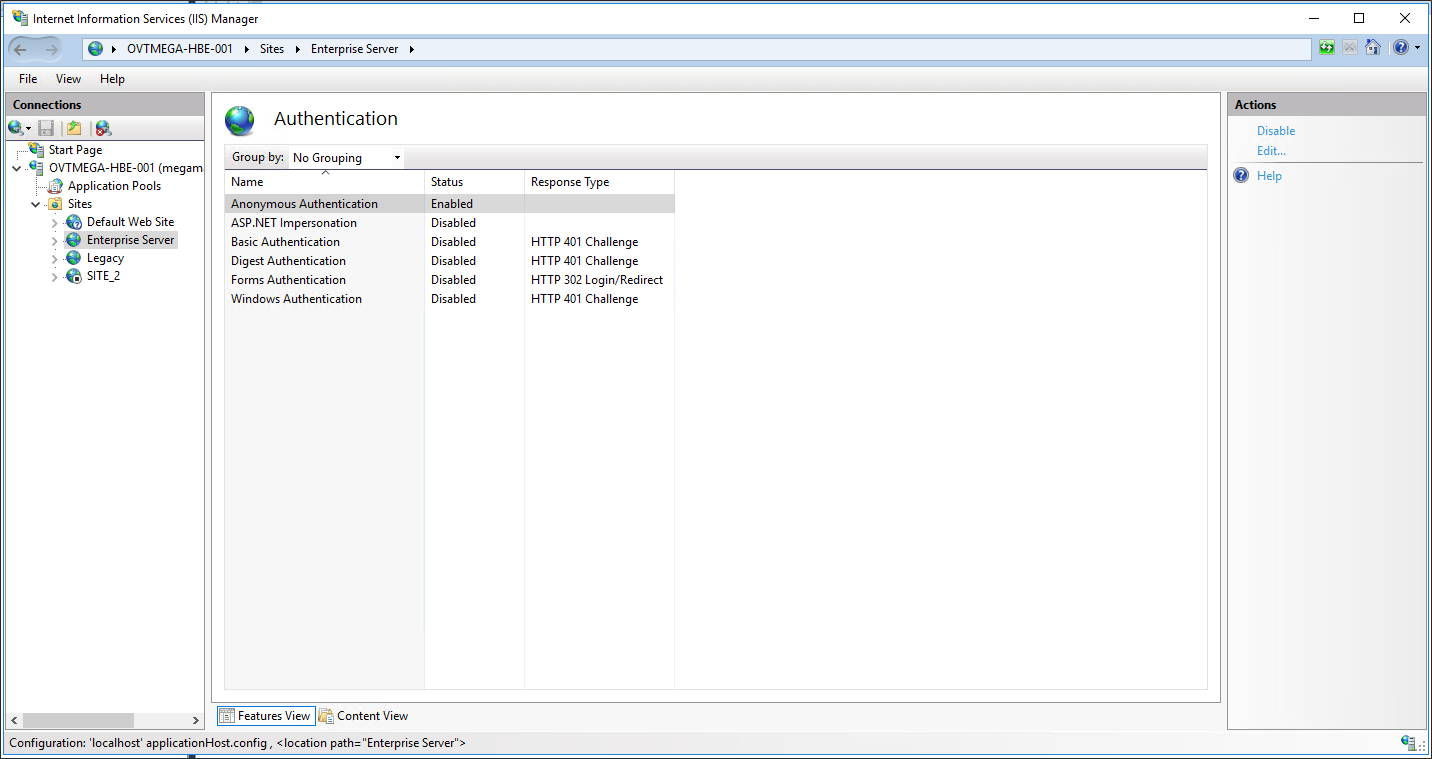This screenshot has height=759, width=1432.
Task: Click Disable in the Actions pane
Action: (x=1276, y=131)
